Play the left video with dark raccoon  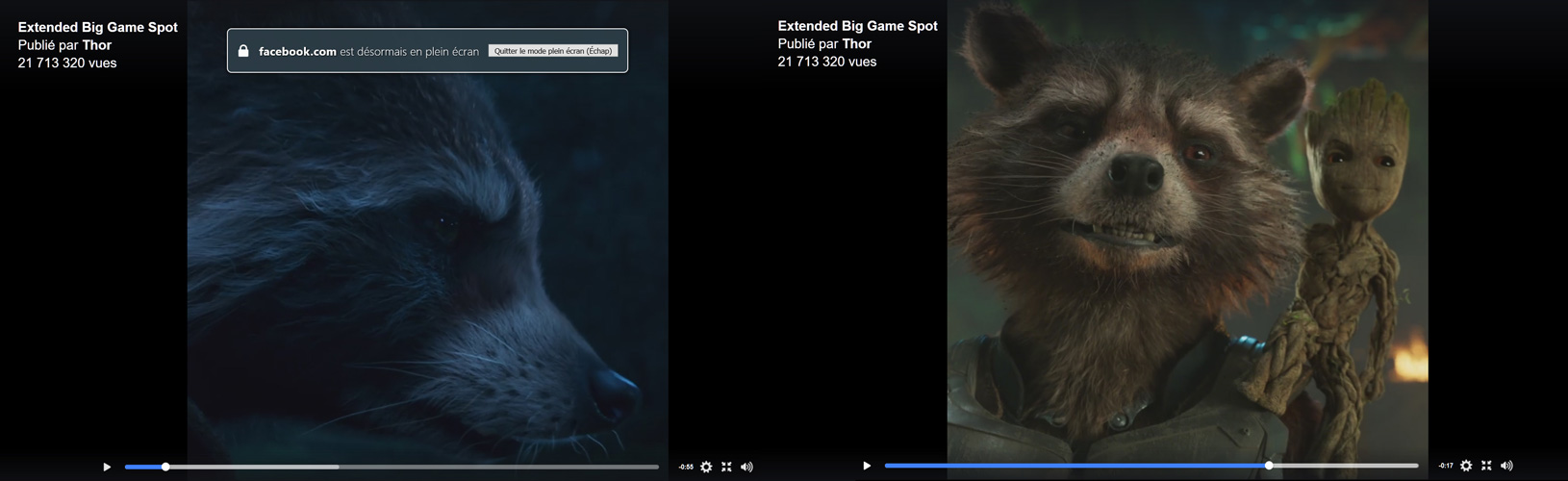pos(107,467)
